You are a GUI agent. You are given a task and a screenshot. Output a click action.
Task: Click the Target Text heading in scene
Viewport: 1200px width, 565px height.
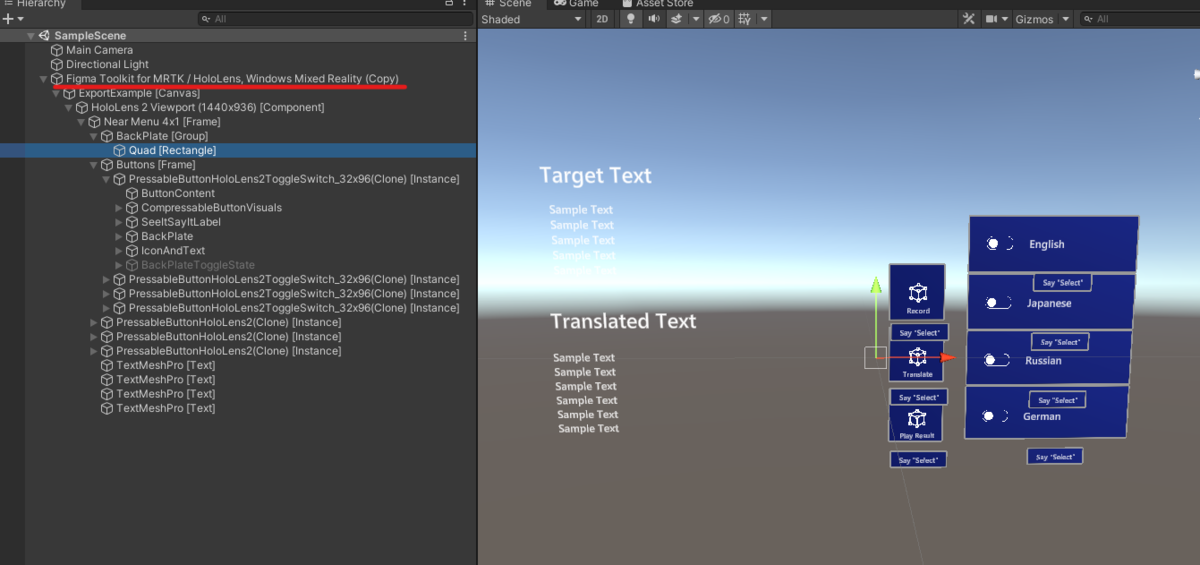pos(595,176)
